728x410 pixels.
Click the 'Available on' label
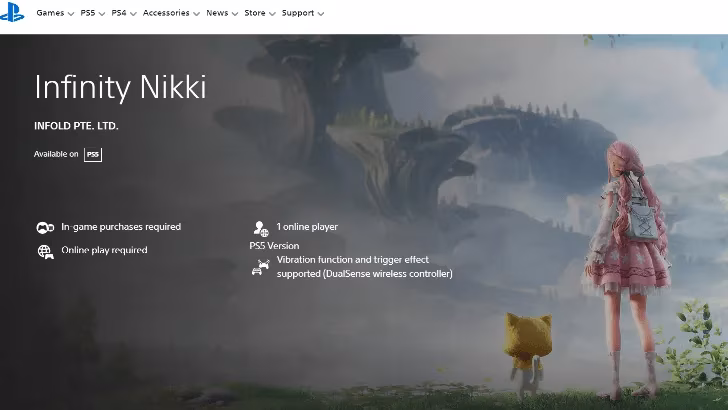coord(56,154)
